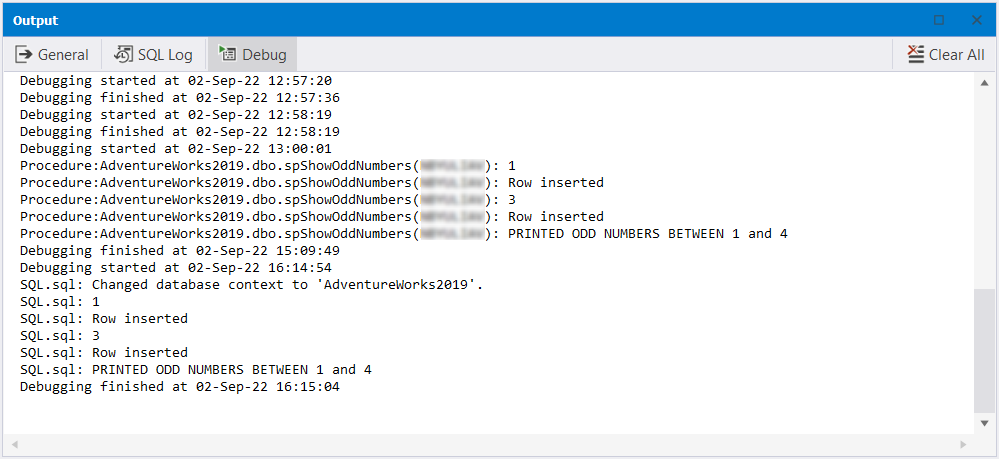This screenshot has height=459, width=1000.
Task: Click the procedure line ending with ': 3'
Action: pos(268,200)
